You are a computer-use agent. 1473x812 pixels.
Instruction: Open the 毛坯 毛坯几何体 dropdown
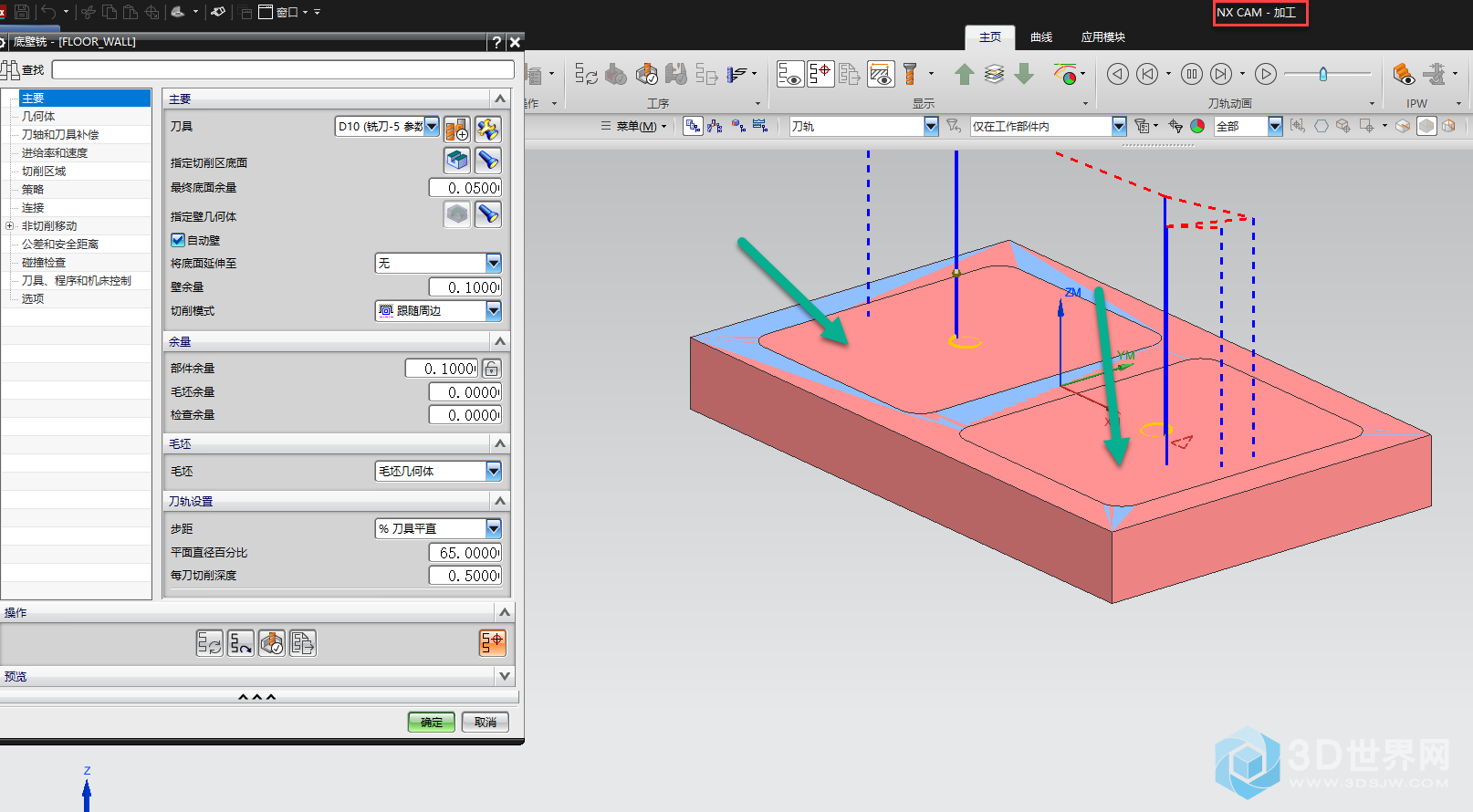(494, 471)
